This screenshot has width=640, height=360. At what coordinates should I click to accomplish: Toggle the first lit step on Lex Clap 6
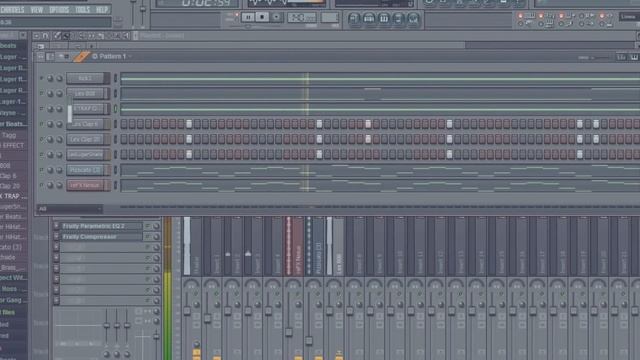(x=189, y=124)
